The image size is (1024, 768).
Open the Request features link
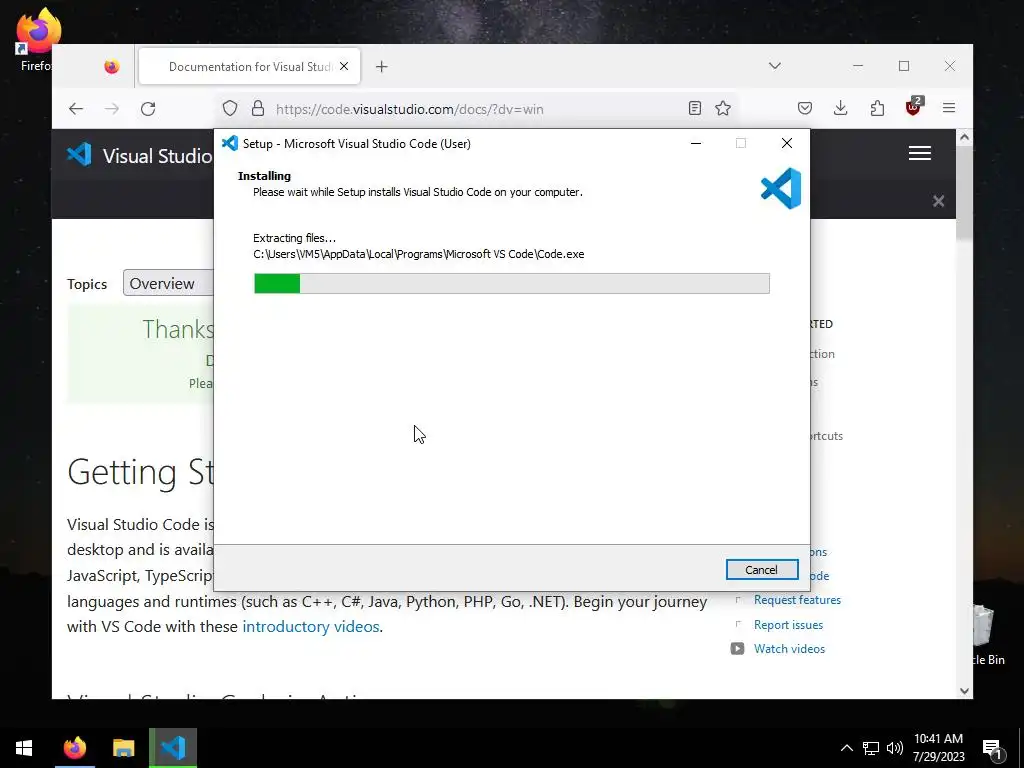[x=797, y=600]
